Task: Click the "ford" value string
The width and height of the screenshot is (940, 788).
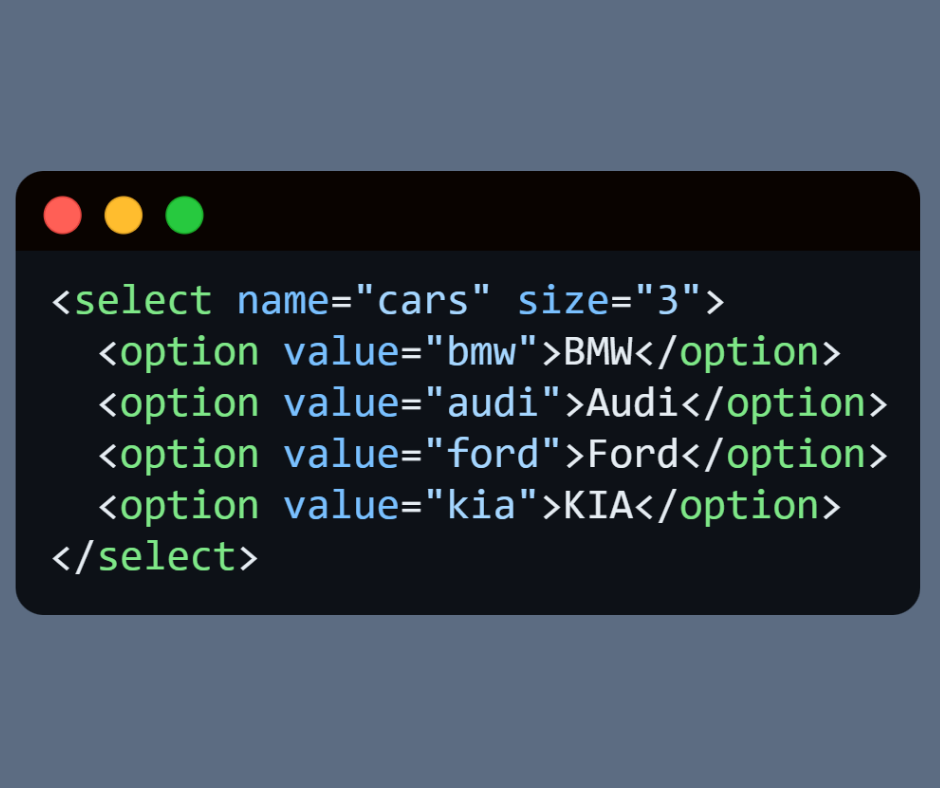Action: pyautogui.click(x=494, y=454)
